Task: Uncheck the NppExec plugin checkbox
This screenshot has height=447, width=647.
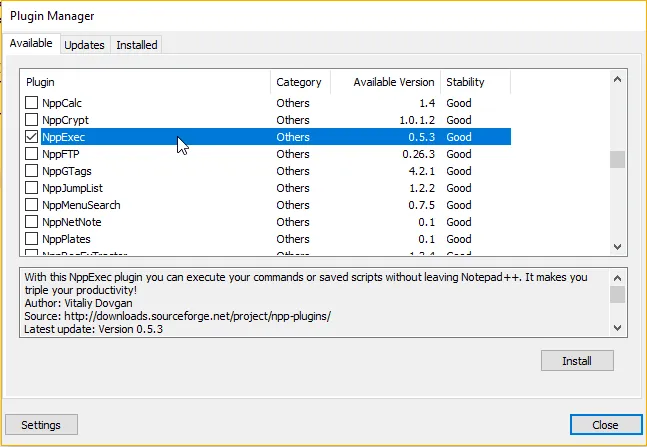Action: (32, 137)
